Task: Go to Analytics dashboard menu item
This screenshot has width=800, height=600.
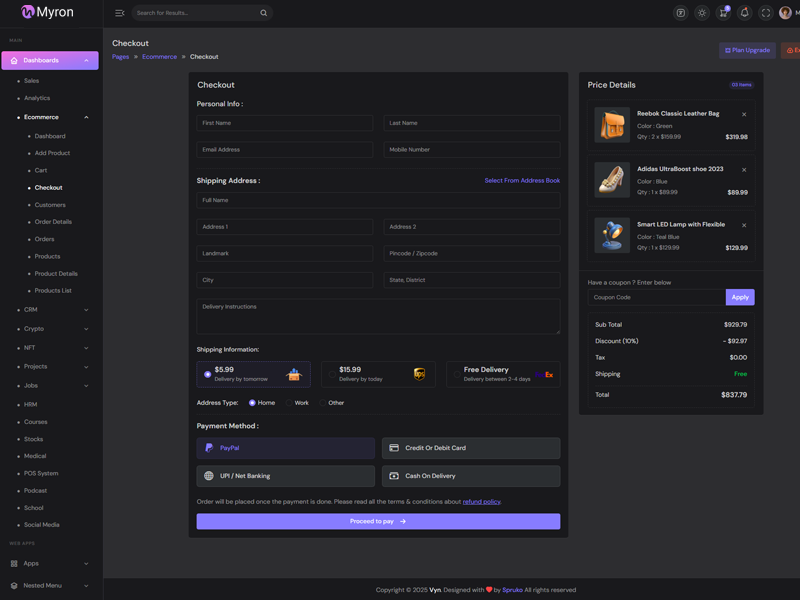Action: tap(37, 98)
